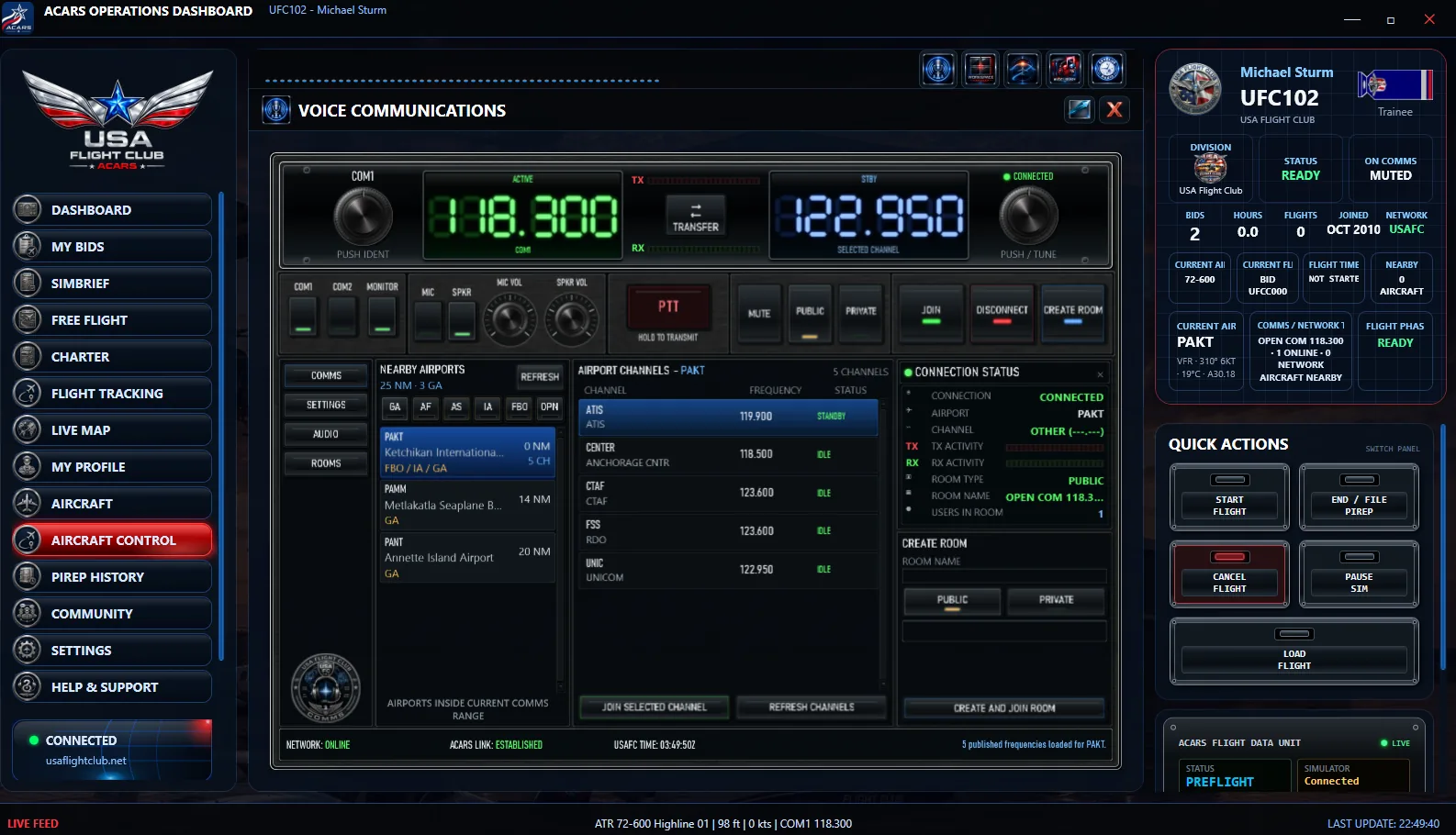Open the SETTINGS tab in comms panel

pos(326,405)
